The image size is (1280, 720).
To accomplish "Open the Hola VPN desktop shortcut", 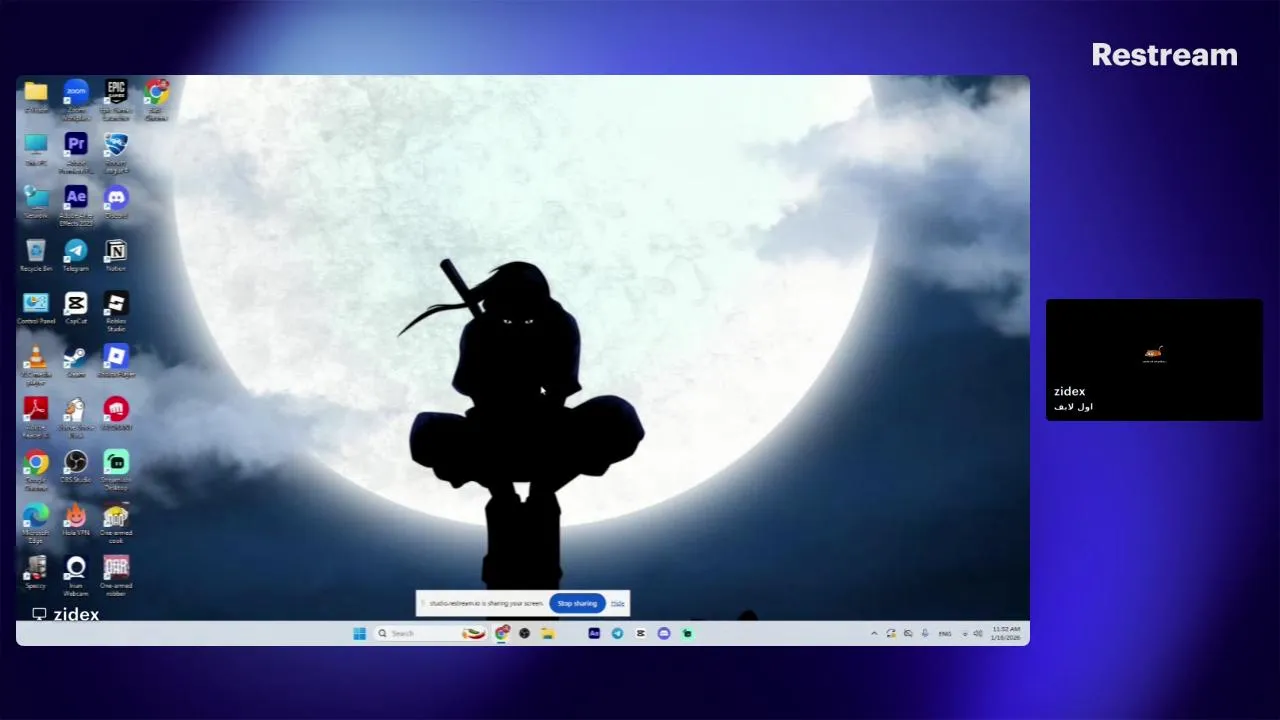I will coord(76,520).
